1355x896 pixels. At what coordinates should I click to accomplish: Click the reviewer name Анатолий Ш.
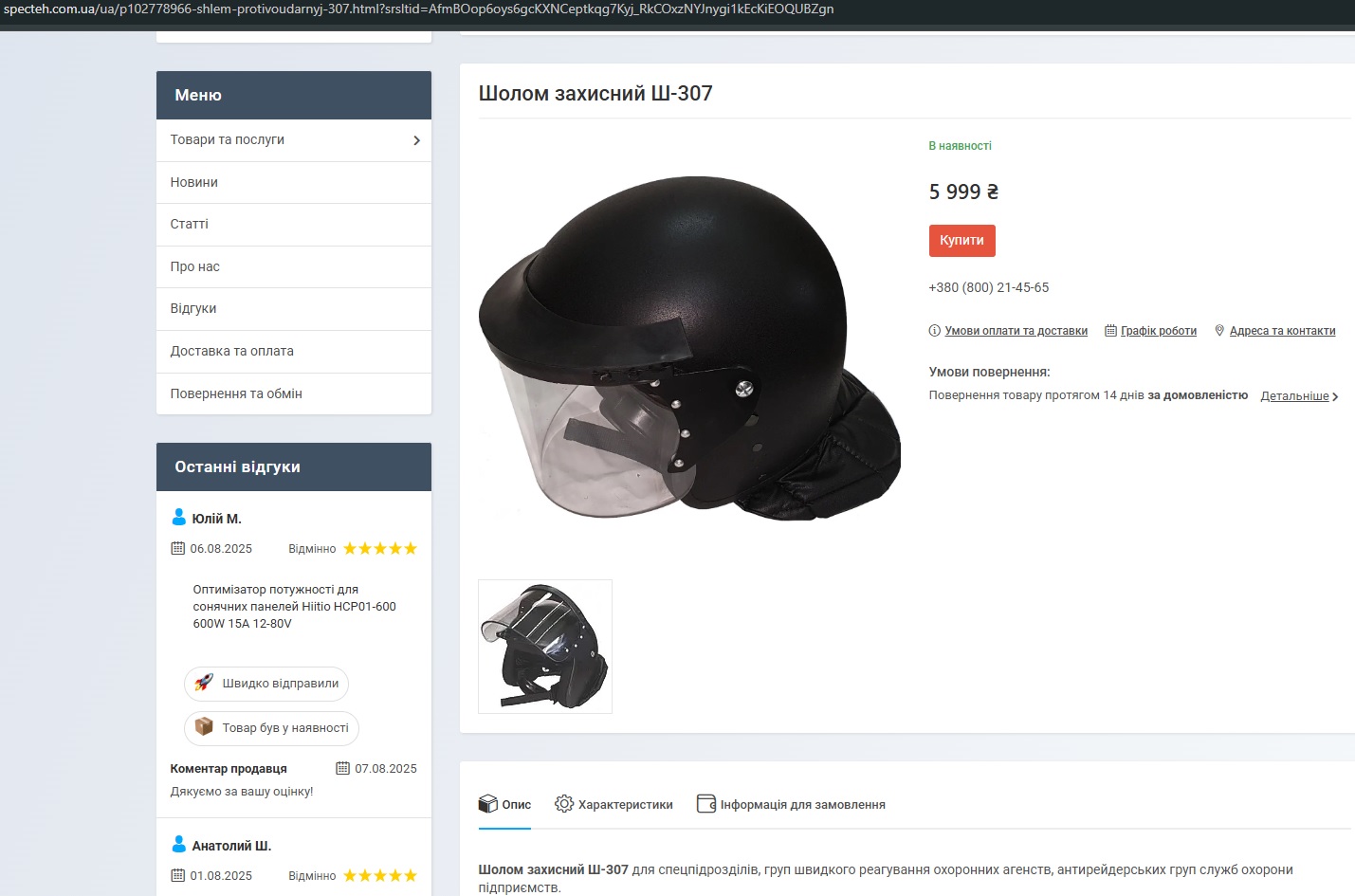[x=231, y=846]
